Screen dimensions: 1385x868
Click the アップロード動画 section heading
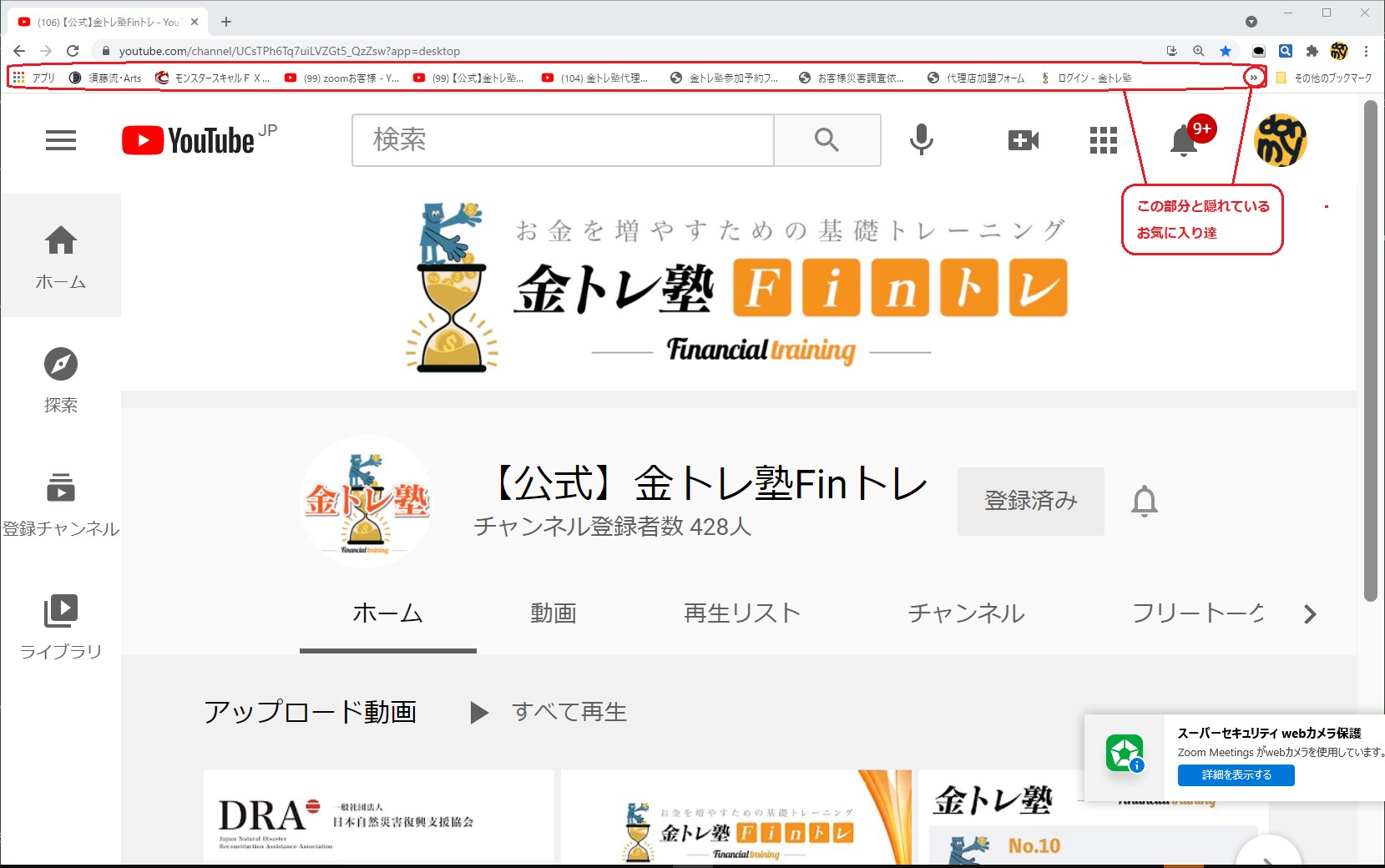311,712
